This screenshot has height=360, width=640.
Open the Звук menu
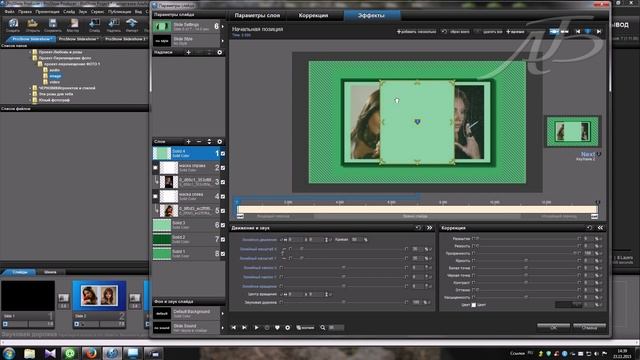click(82, 12)
